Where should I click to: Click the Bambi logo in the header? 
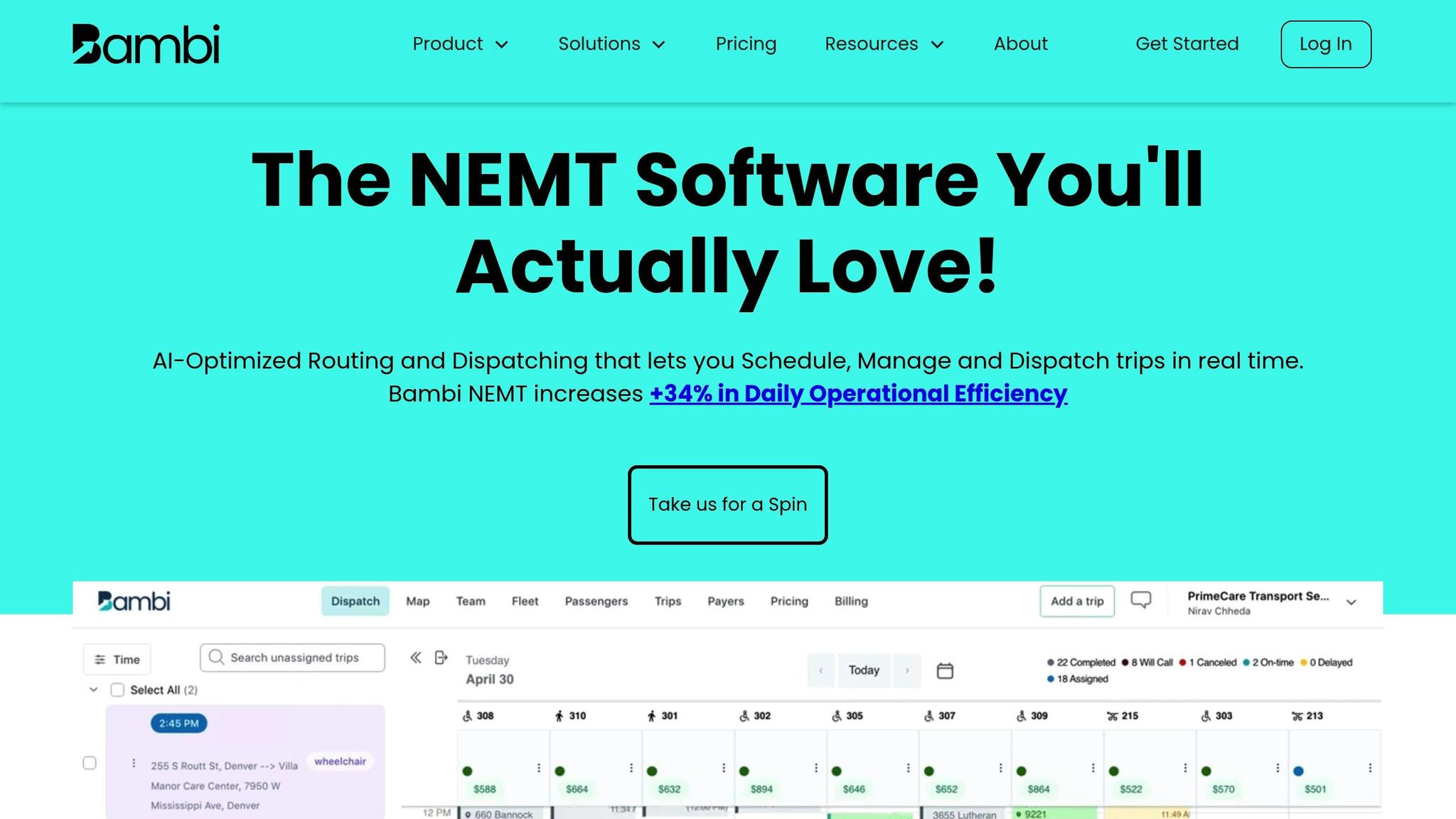(146, 44)
